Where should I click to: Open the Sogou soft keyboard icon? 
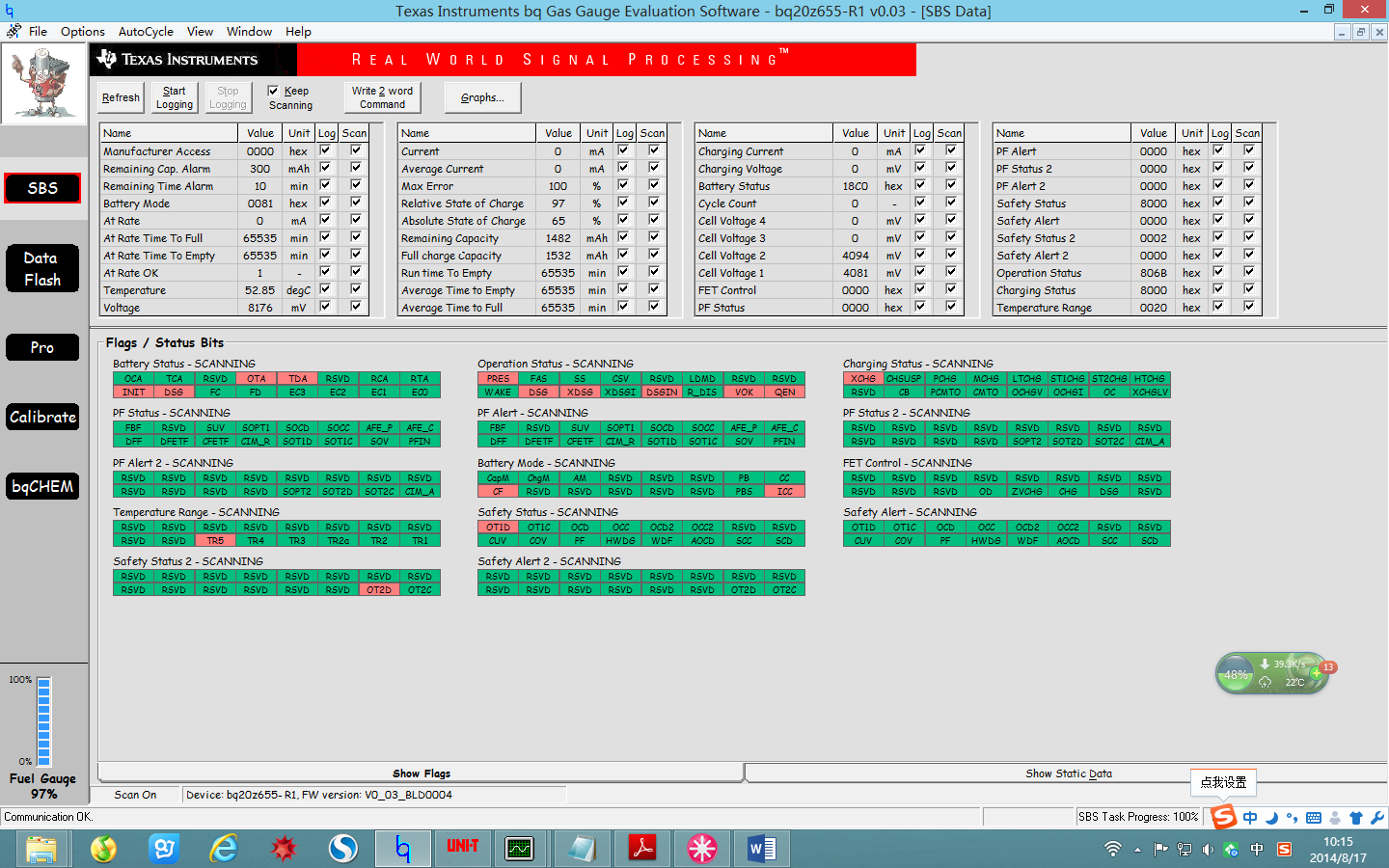1314,818
